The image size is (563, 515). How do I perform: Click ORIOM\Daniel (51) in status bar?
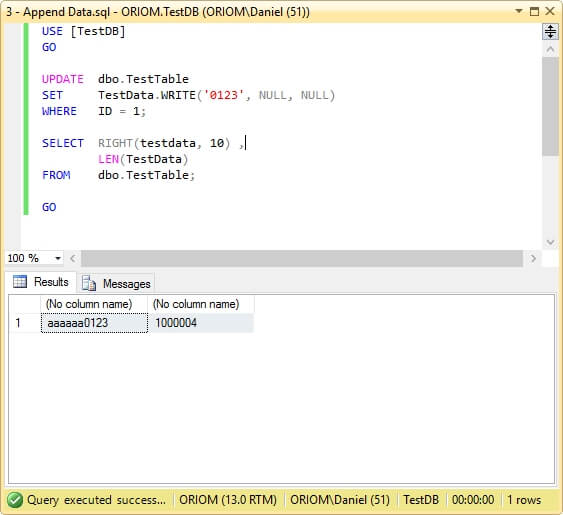[x=340, y=500]
